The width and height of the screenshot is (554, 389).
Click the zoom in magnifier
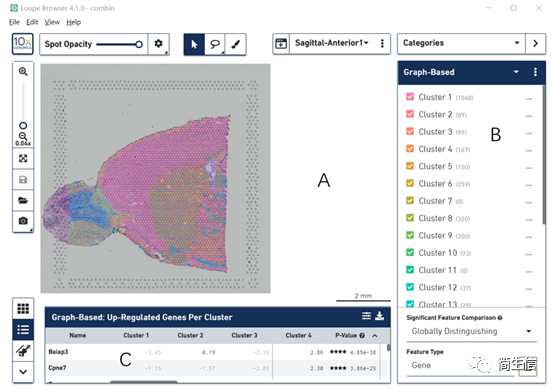click(23, 72)
